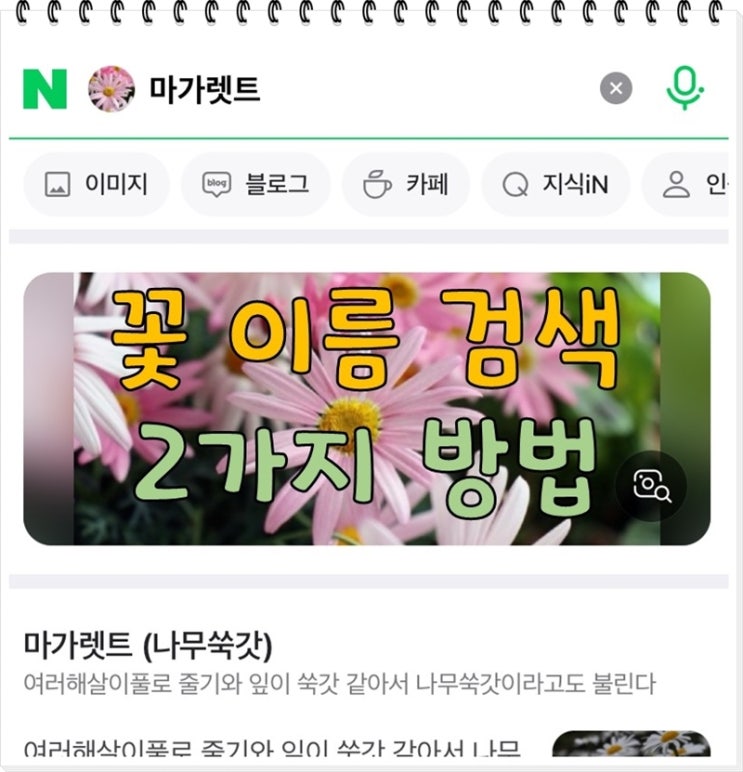743x772 pixels.
Task: Open the large pink daisy banner image
Action: coord(367,409)
